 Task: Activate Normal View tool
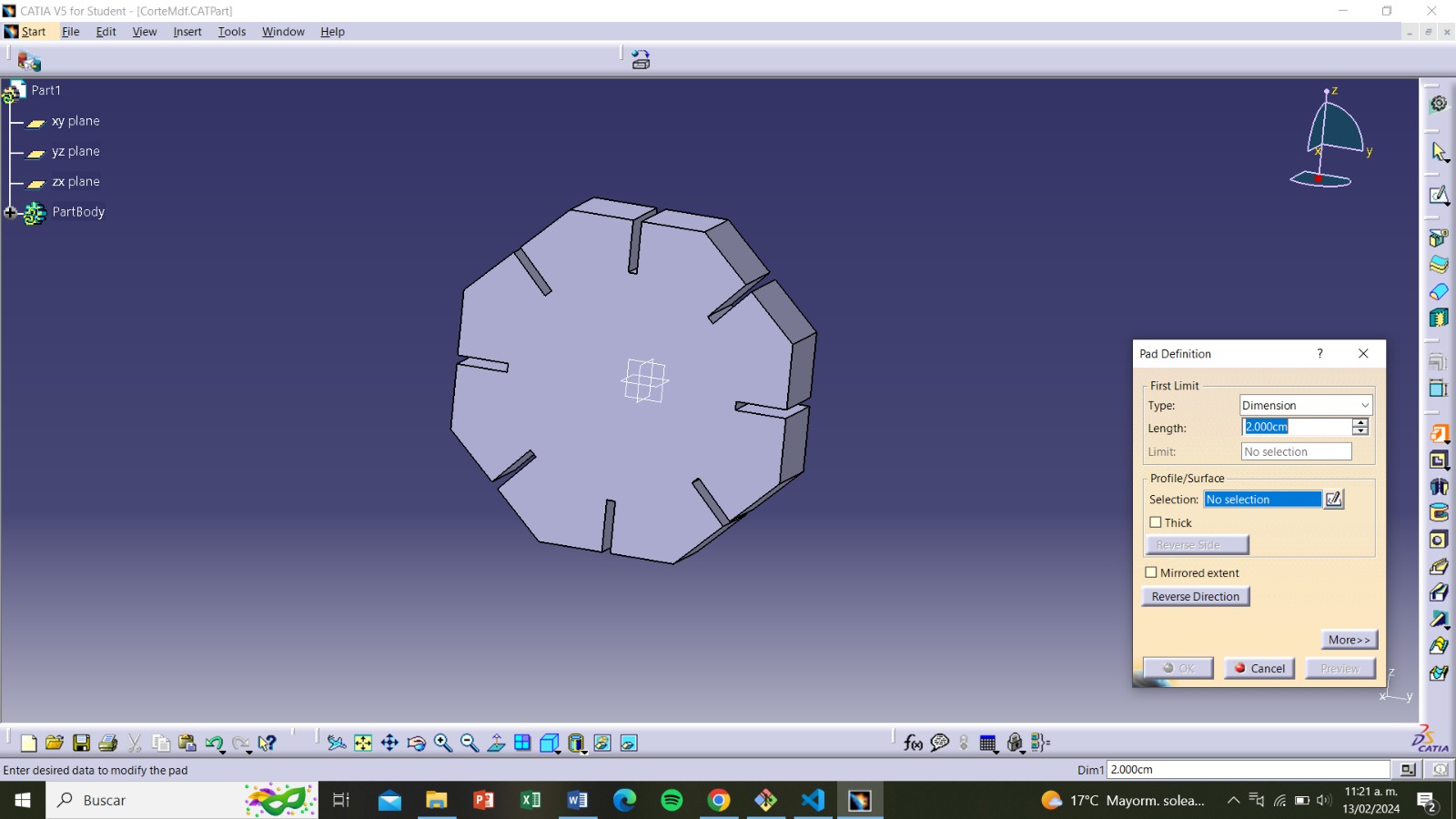tap(496, 743)
